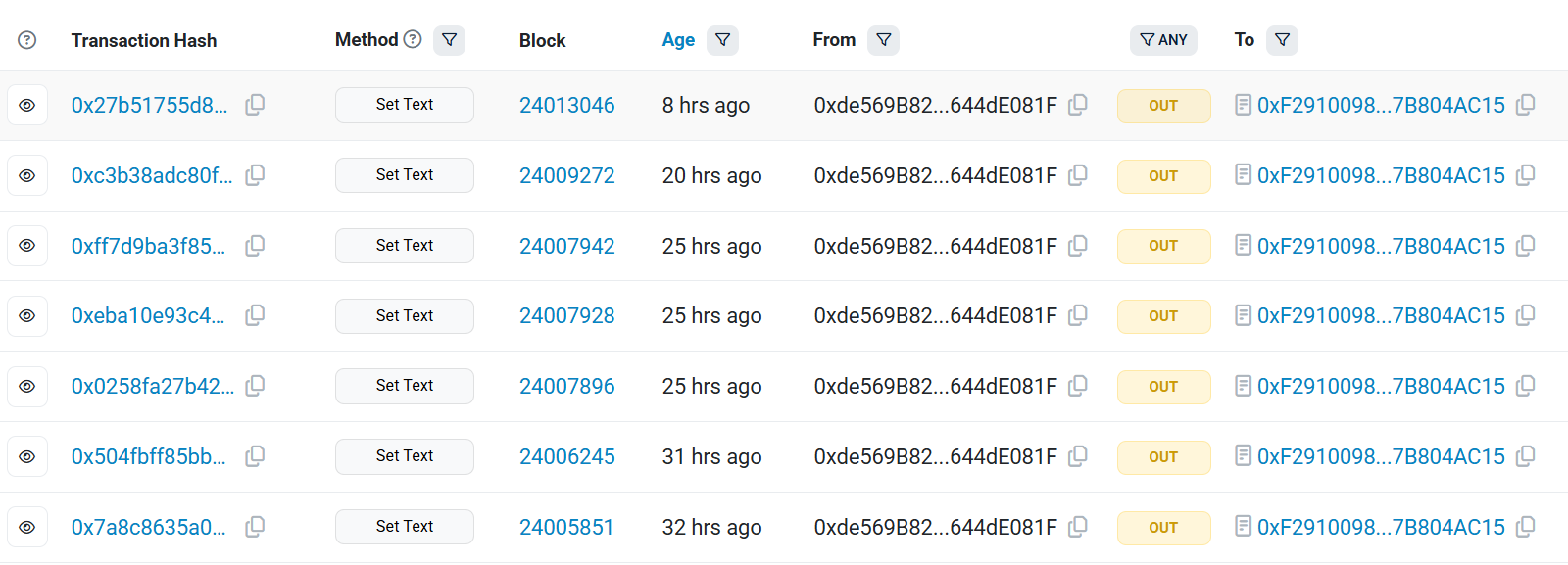The height and width of the screenshot is (565, 1568).
Task: Copy transaction hash 0x27b51755d8
Action: [255, 105]
